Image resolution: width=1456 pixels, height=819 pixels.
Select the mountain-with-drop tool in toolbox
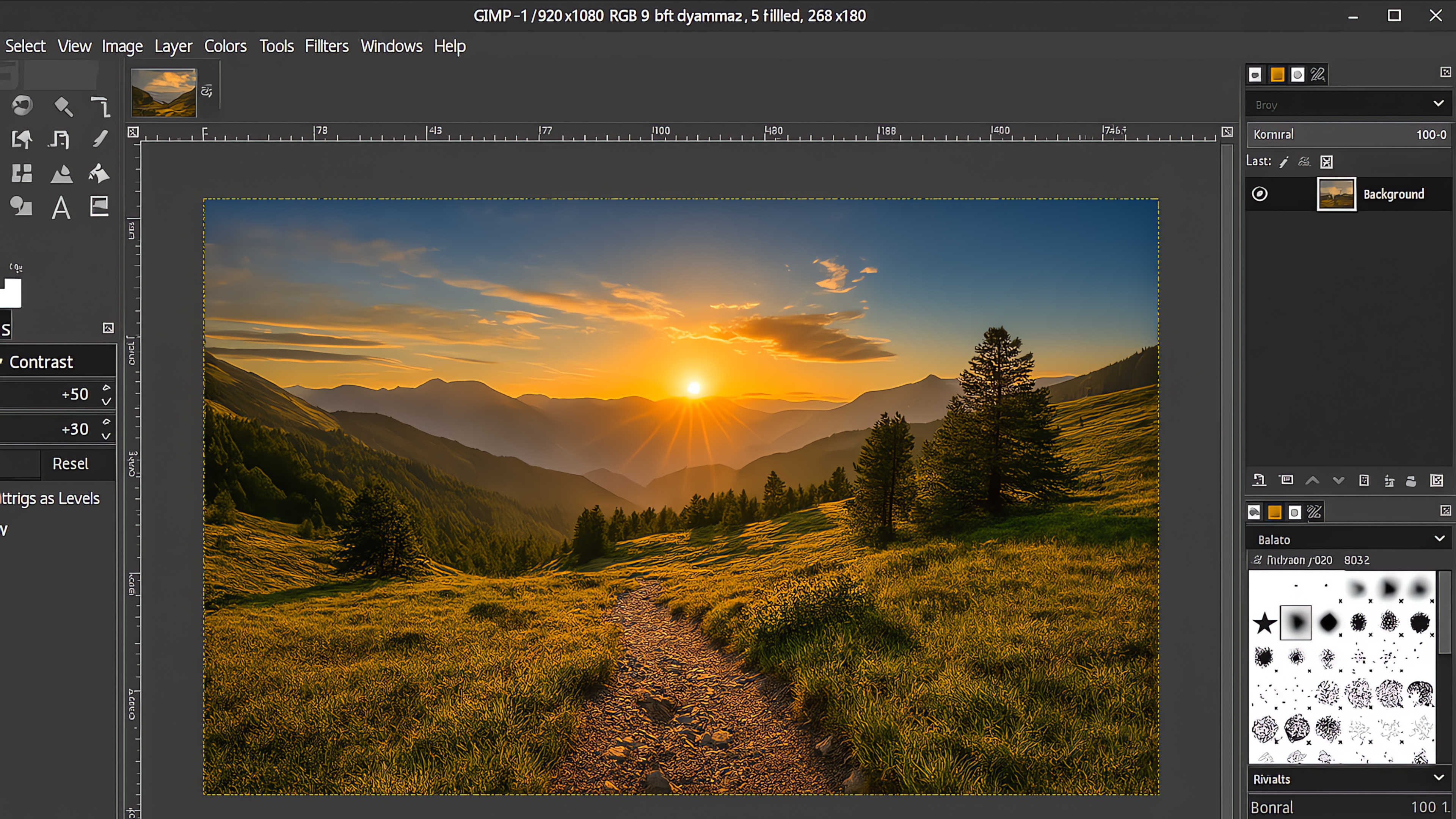point(61,174)
